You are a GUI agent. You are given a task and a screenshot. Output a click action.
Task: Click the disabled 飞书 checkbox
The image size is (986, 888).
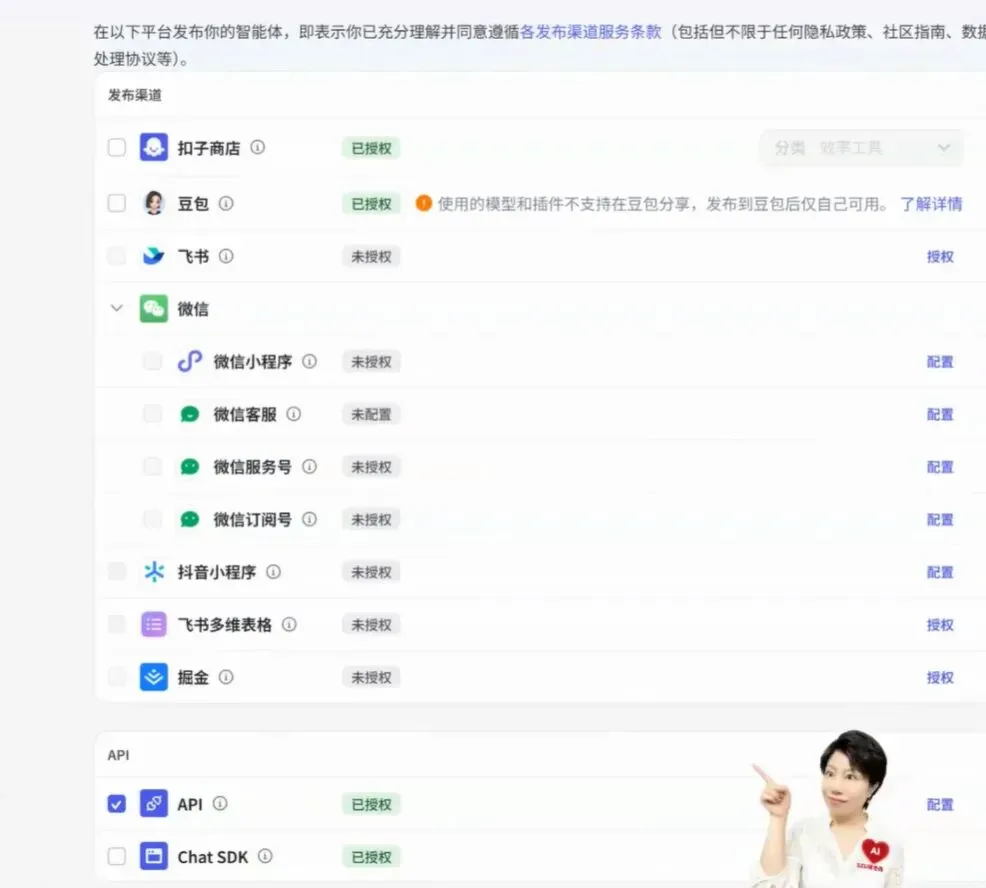click(x=117, y=256)
